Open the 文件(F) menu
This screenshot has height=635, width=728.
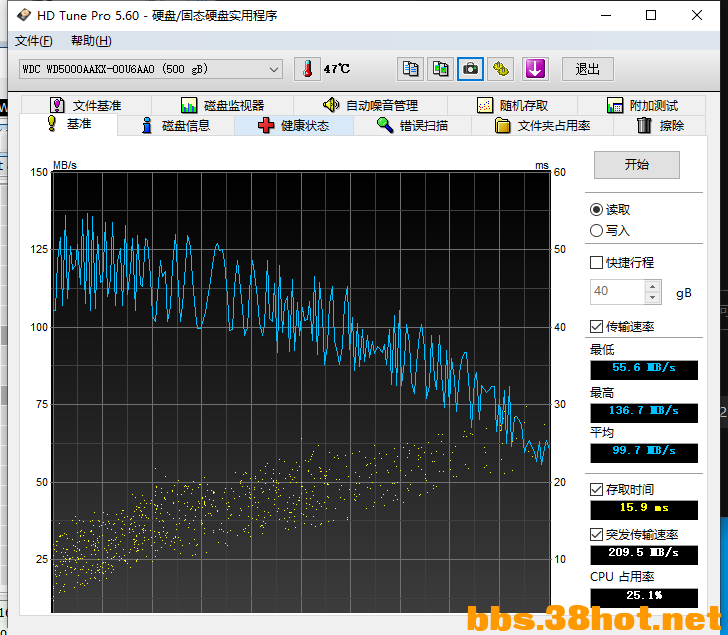[x=34, y=41]
